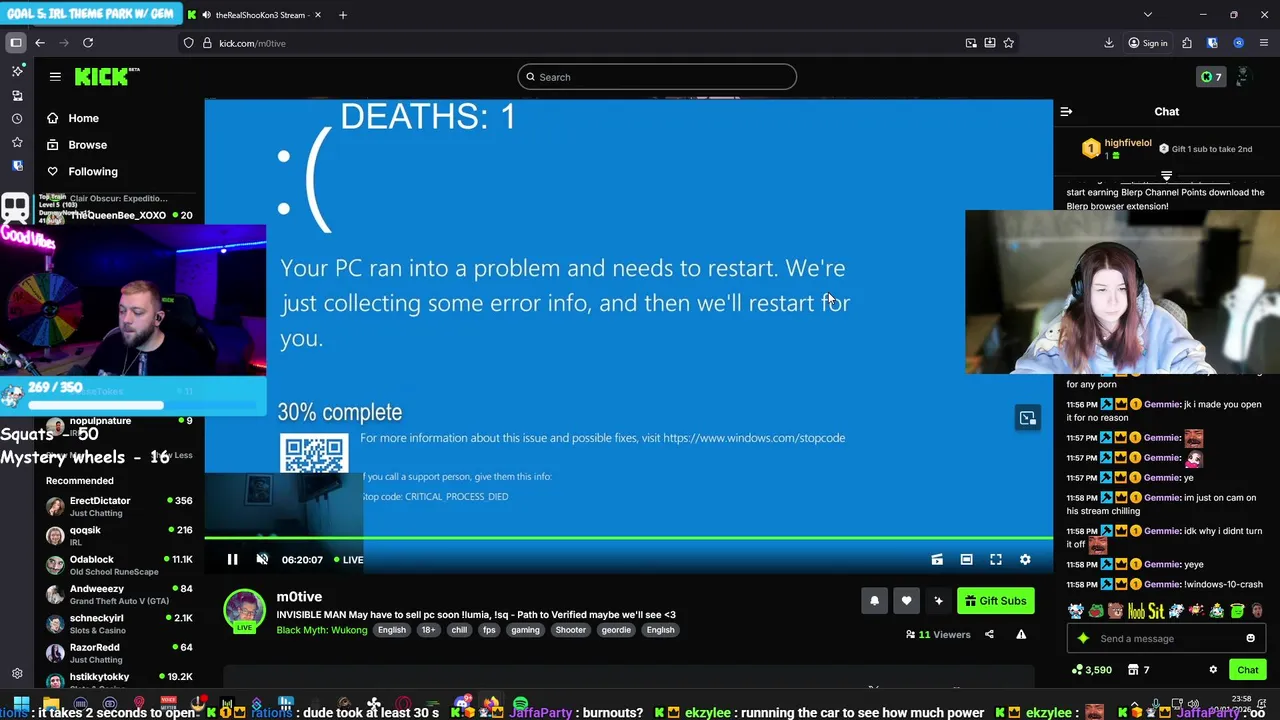Open the browser extensions icon
The image size is (1280, 720).
(1187, 43)
